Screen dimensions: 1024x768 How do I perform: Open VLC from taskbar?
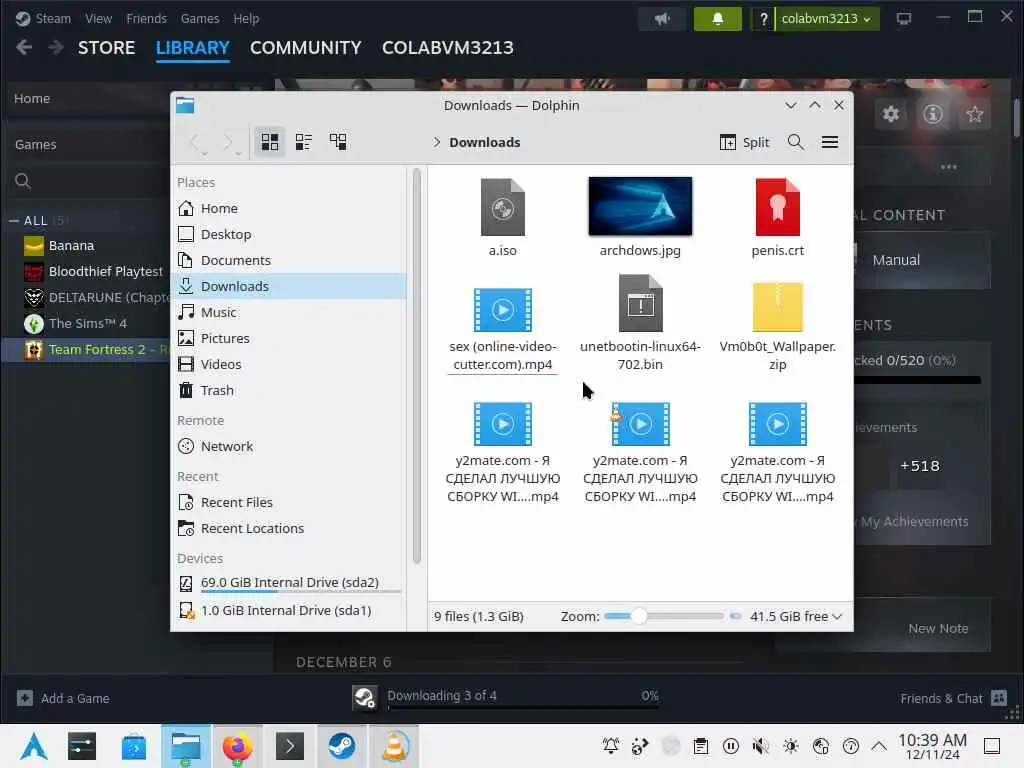(x=394, y=746)
